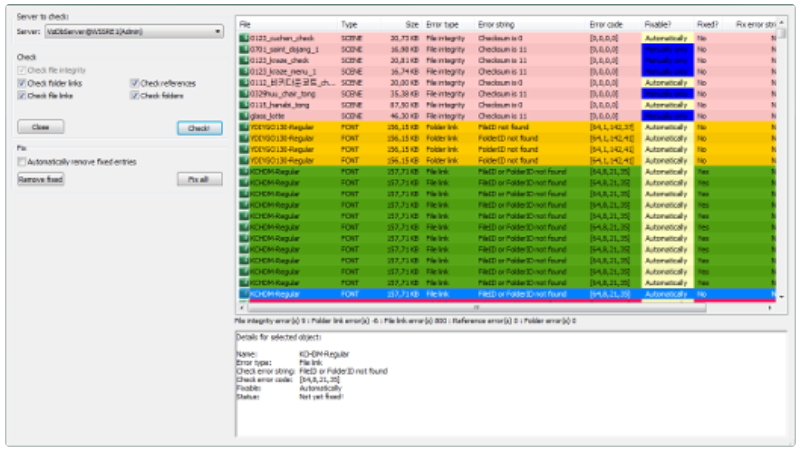Click the Status: Not yet fixed! detail line
Viewport: 810px width, 454px height.
290,397
